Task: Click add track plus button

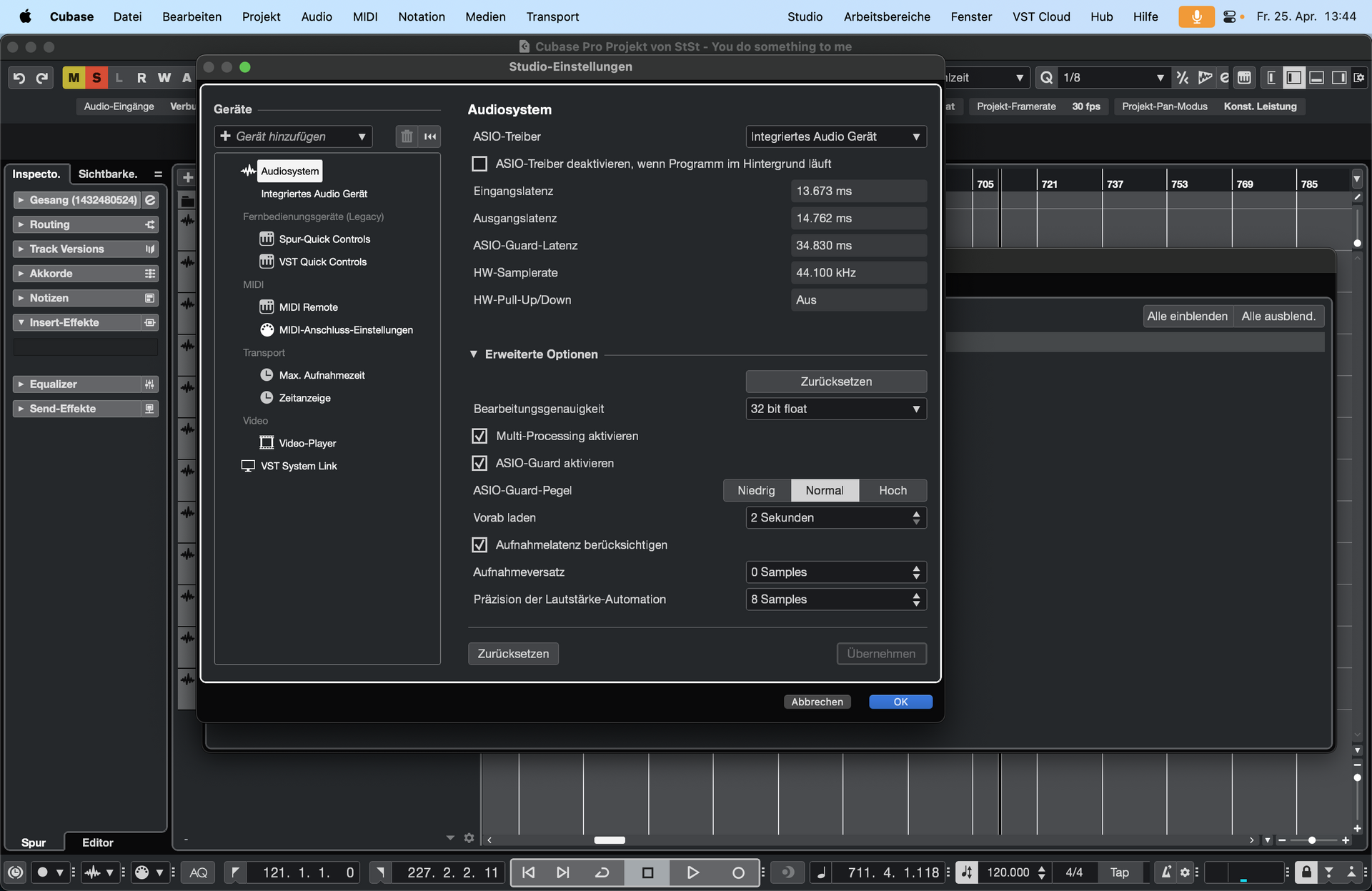Action: (x=187, y=177)
